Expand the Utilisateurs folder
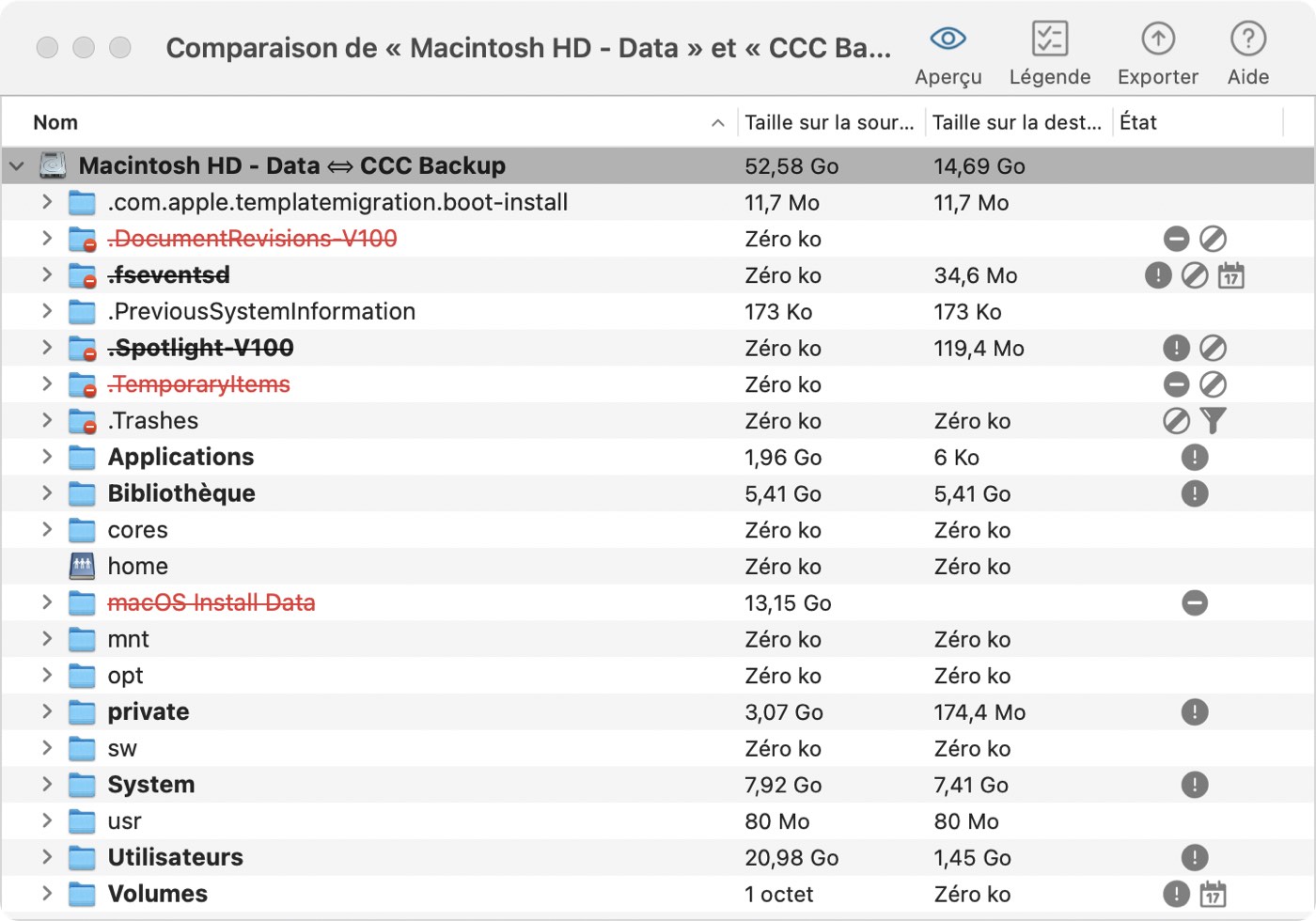Screen dimensions: 1316x921 pyautogui.click(x=46, y=857)
